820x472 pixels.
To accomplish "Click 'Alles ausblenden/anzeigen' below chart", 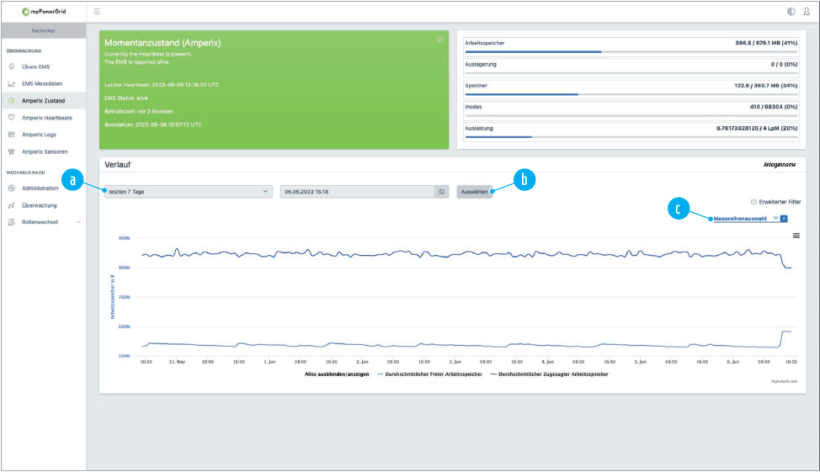I will coord(336,374).
